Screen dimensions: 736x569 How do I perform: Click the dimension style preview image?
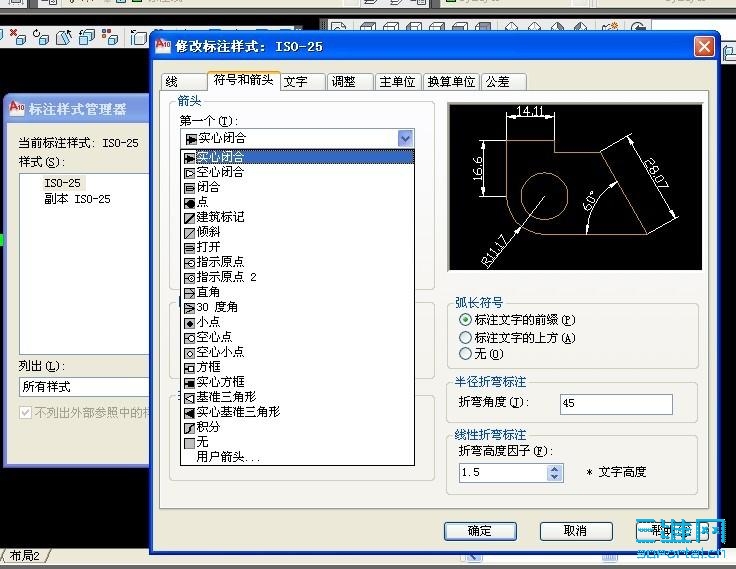point(575,187)
